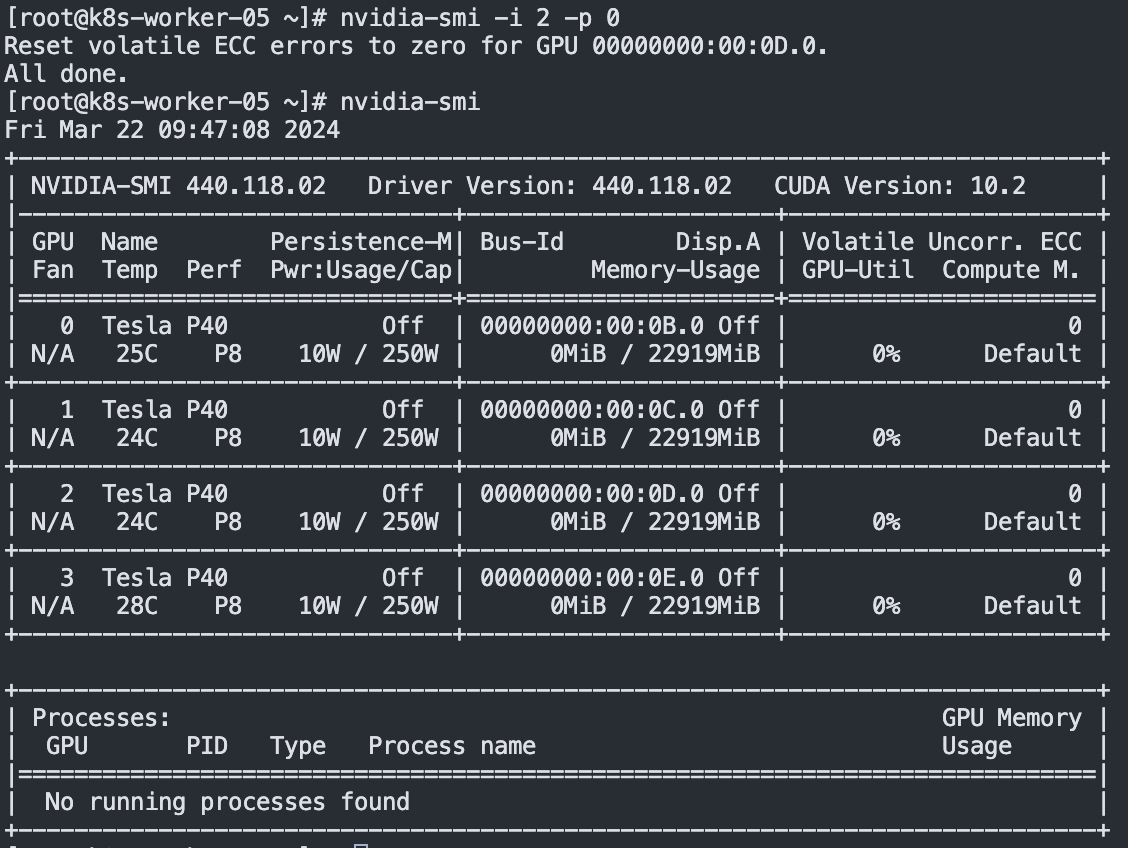The image size is (1128, 848).
Task: Click 'Tesla P40' name in GPU 0 row
Action: [165, 327]
